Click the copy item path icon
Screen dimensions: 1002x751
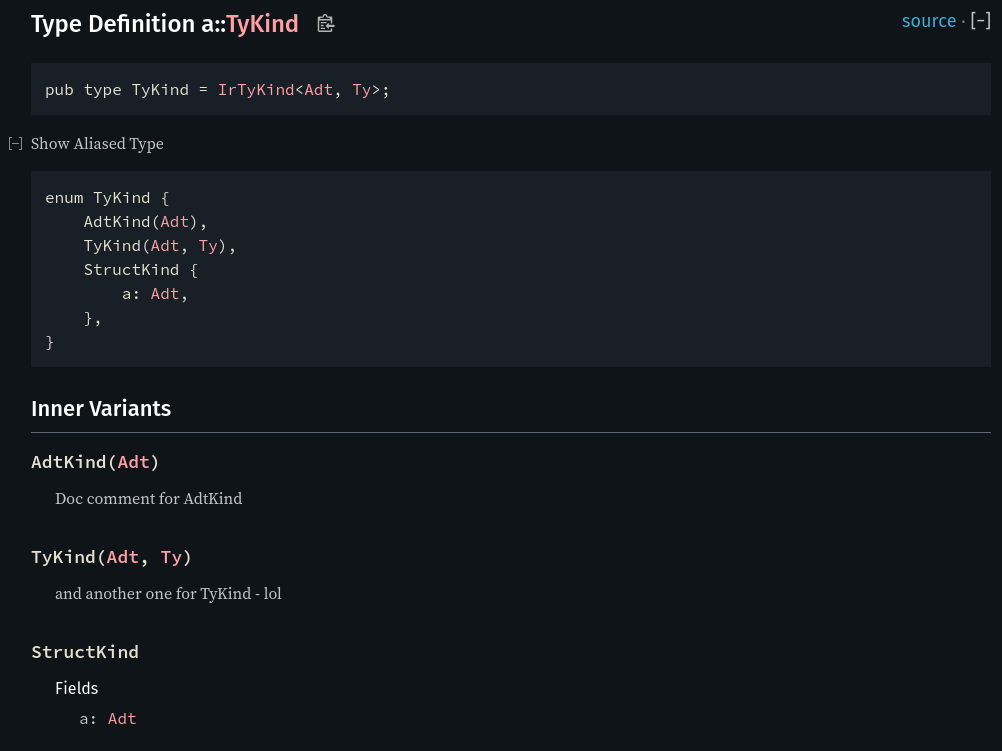[x=325, y=22]
